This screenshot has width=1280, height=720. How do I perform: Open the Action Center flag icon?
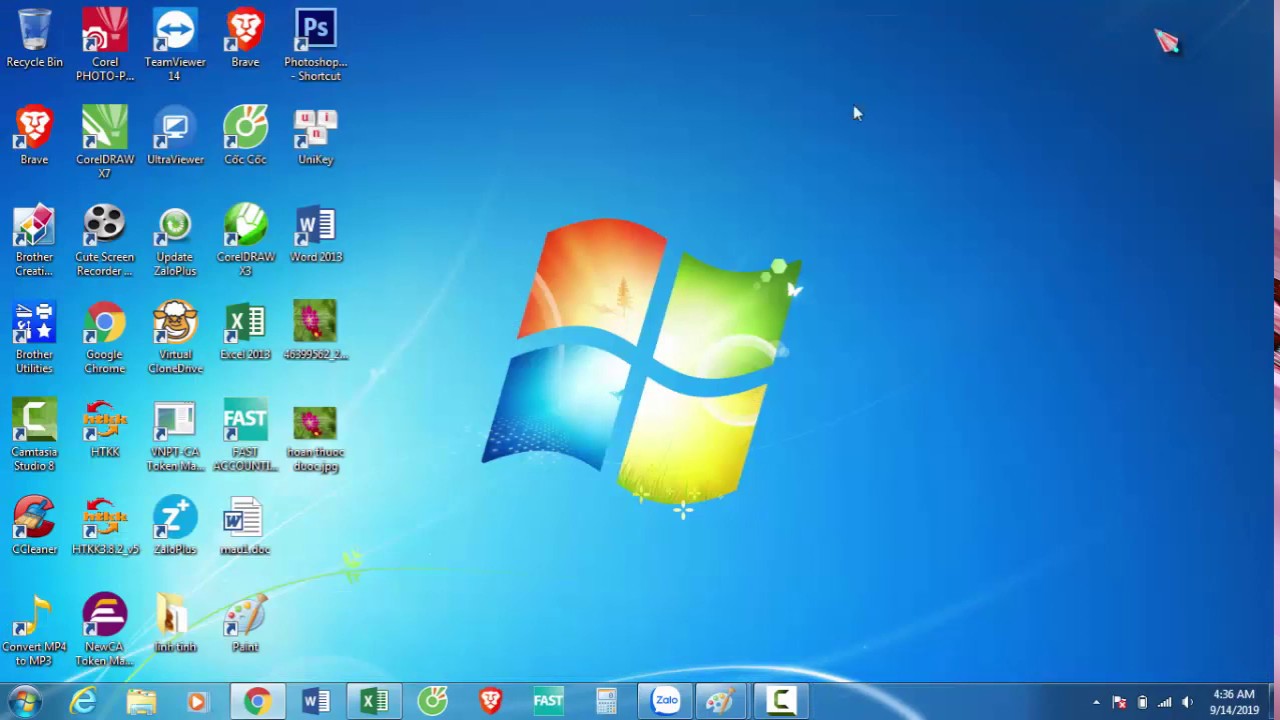[1120, 702]
